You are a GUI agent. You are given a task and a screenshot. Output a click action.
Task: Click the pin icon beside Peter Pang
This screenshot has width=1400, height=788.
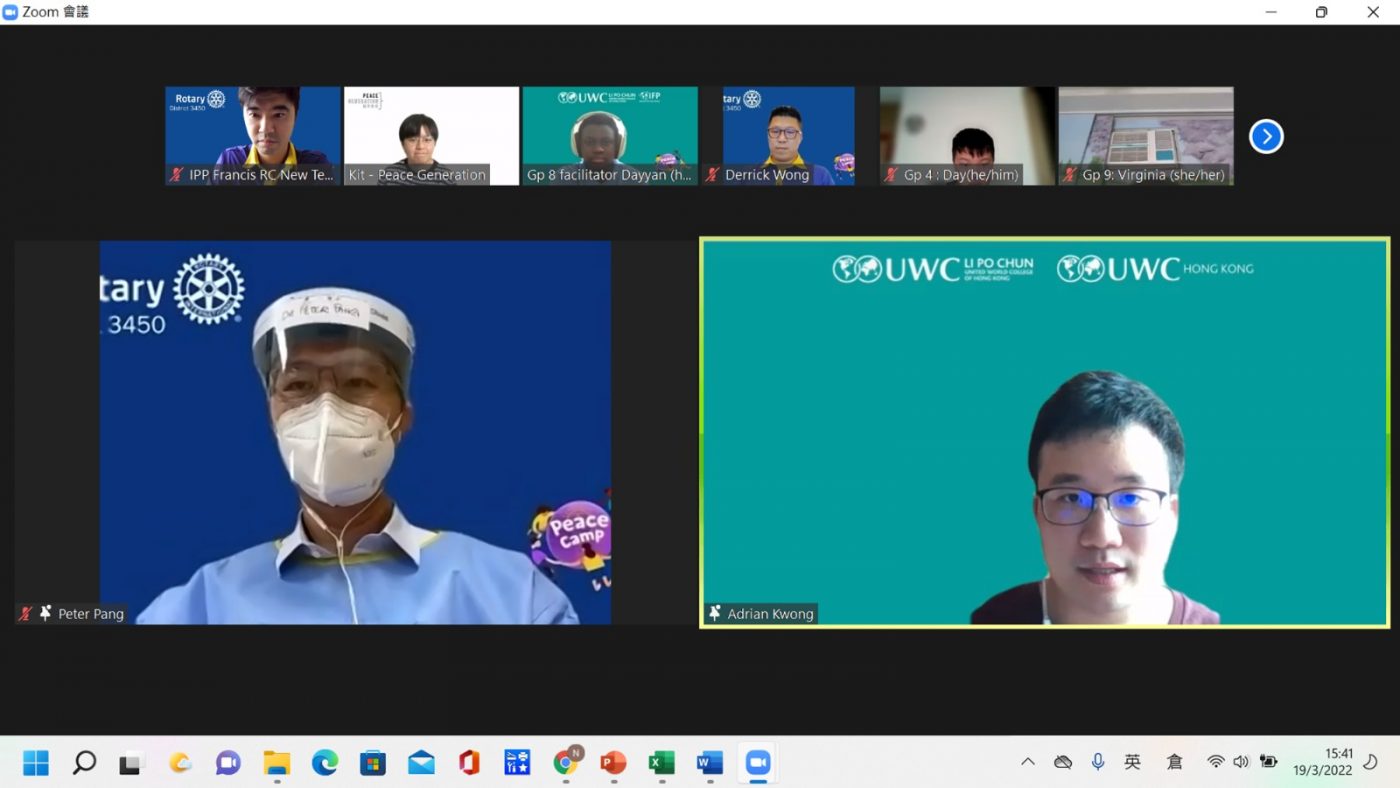(x=45, y=613)
